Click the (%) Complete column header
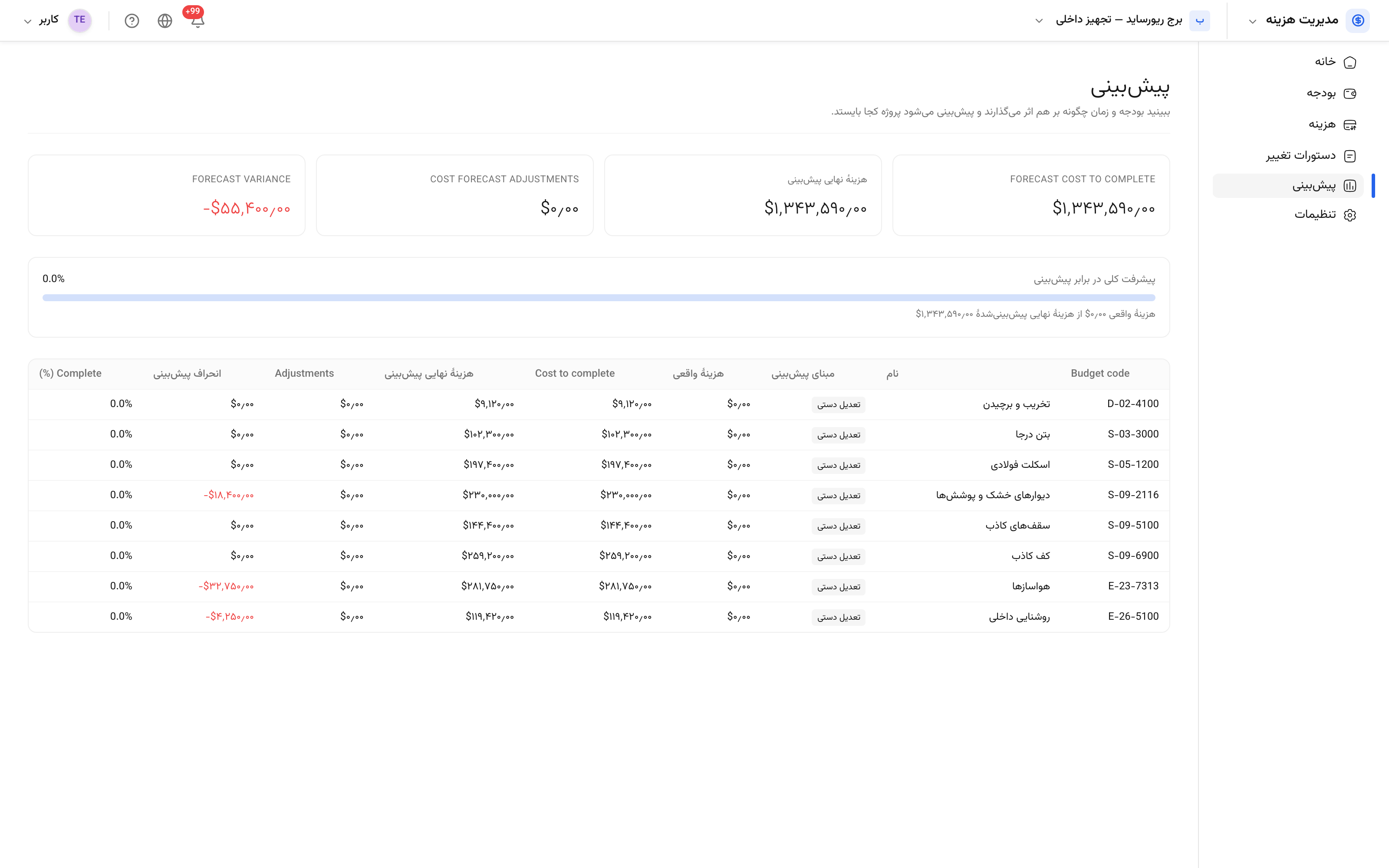This screenshot has width=1389, height=868. coord(70,373)
